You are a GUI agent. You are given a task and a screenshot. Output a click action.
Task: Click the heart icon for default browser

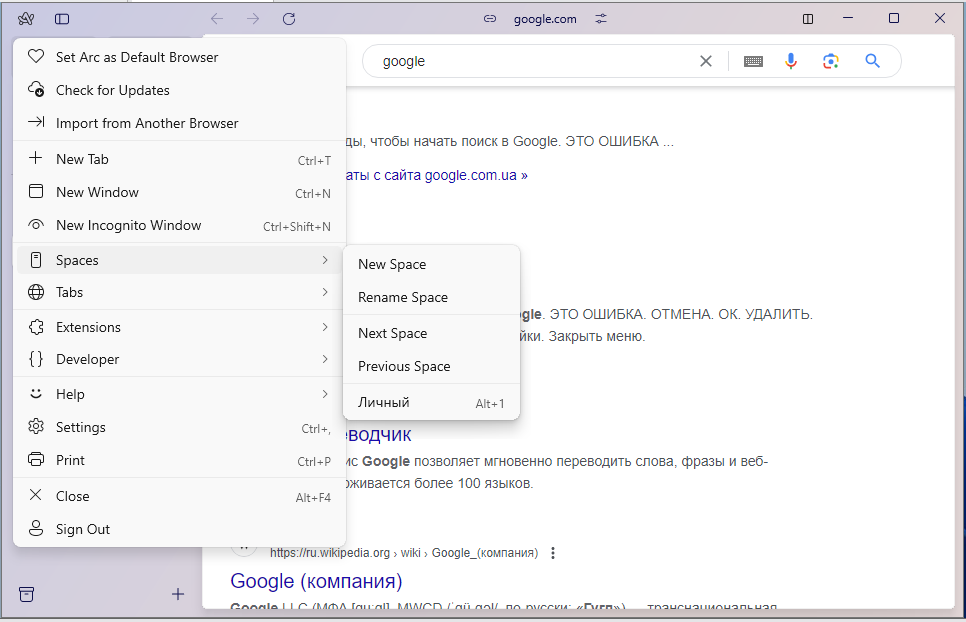[x=36, y=57]
